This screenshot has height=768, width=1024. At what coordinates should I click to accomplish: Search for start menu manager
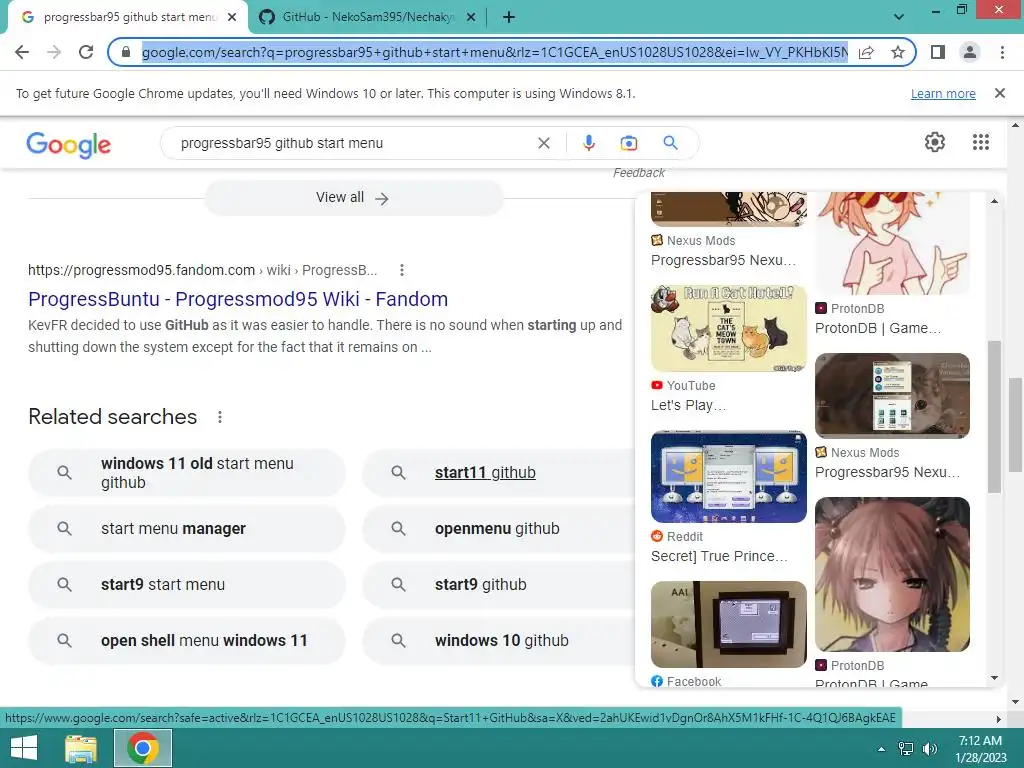click(x=187, y=528)
